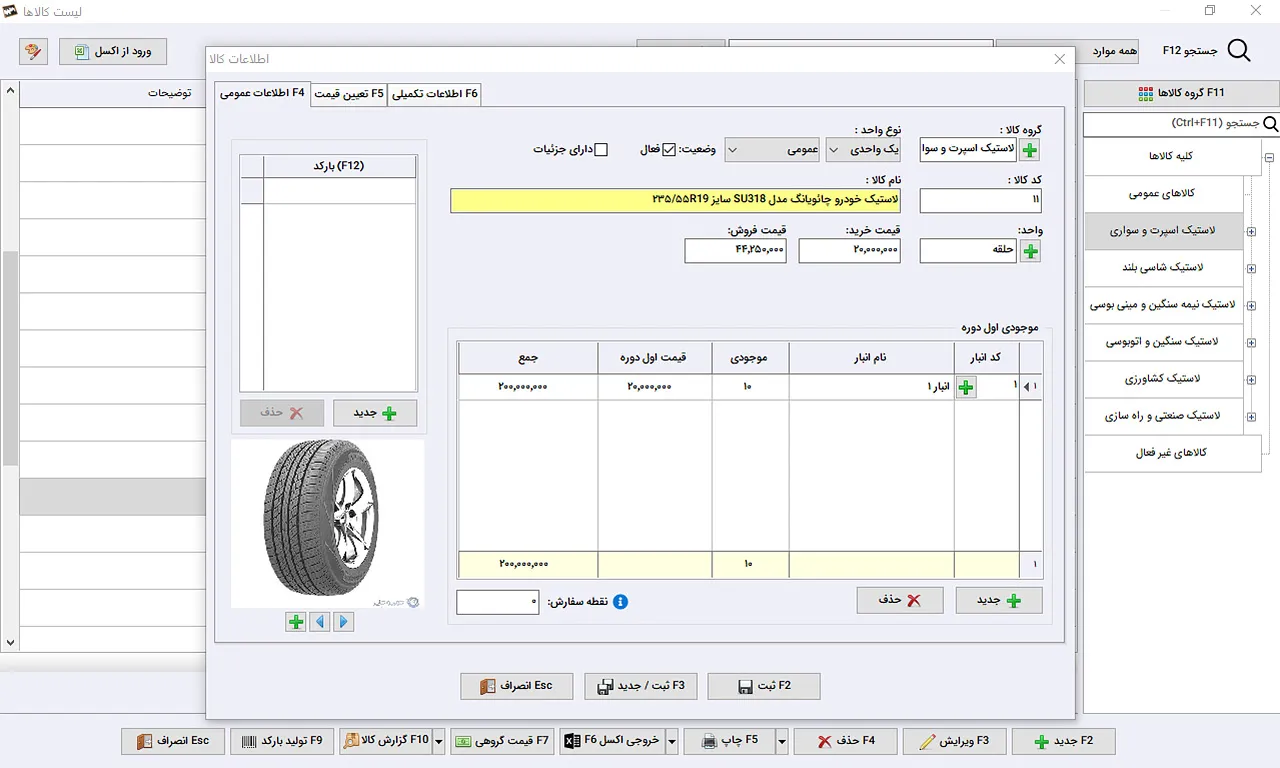Open dropdown arrow beside F5 چاپ
The width and height of the screenshot is (1280, 768).
coord(782,741)
